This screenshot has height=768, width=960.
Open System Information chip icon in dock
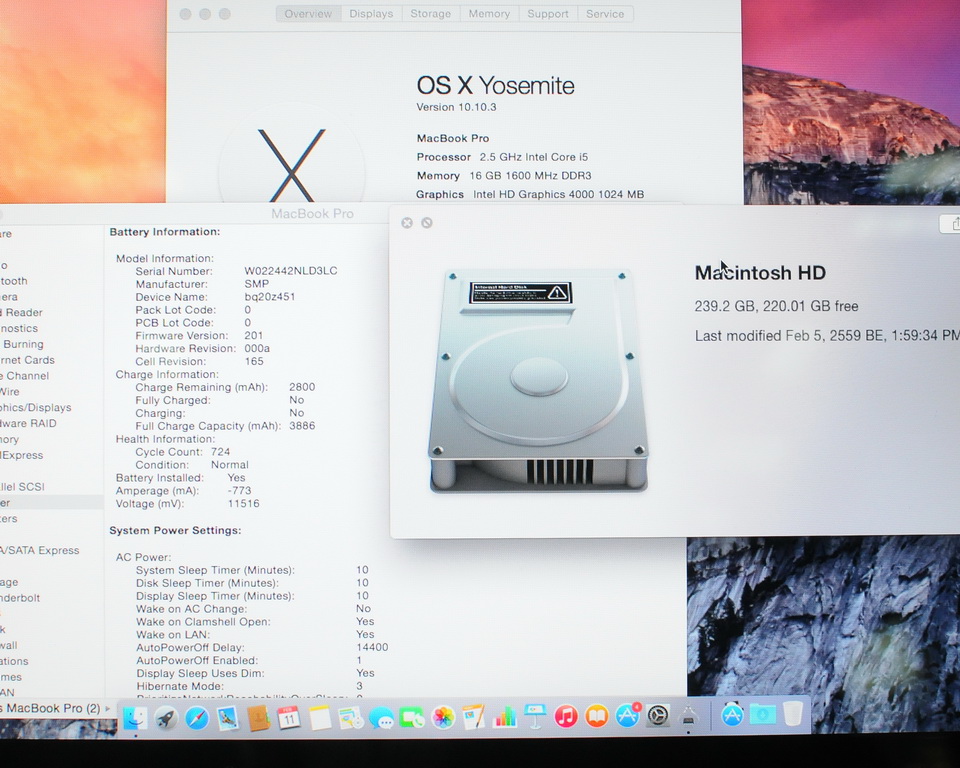[x=689, y=715]
